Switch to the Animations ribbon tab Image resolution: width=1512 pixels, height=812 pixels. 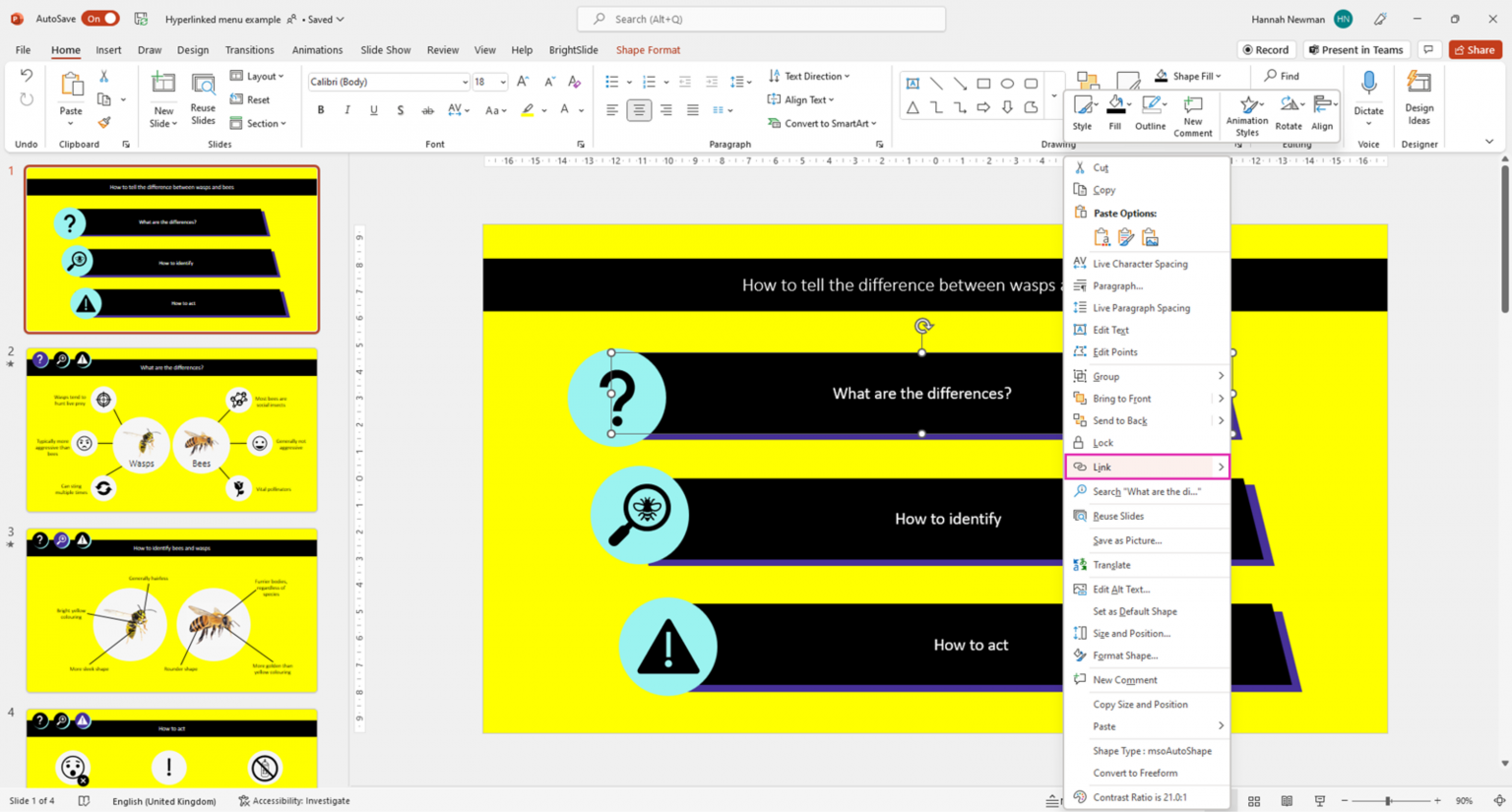(x=317, y=49)
